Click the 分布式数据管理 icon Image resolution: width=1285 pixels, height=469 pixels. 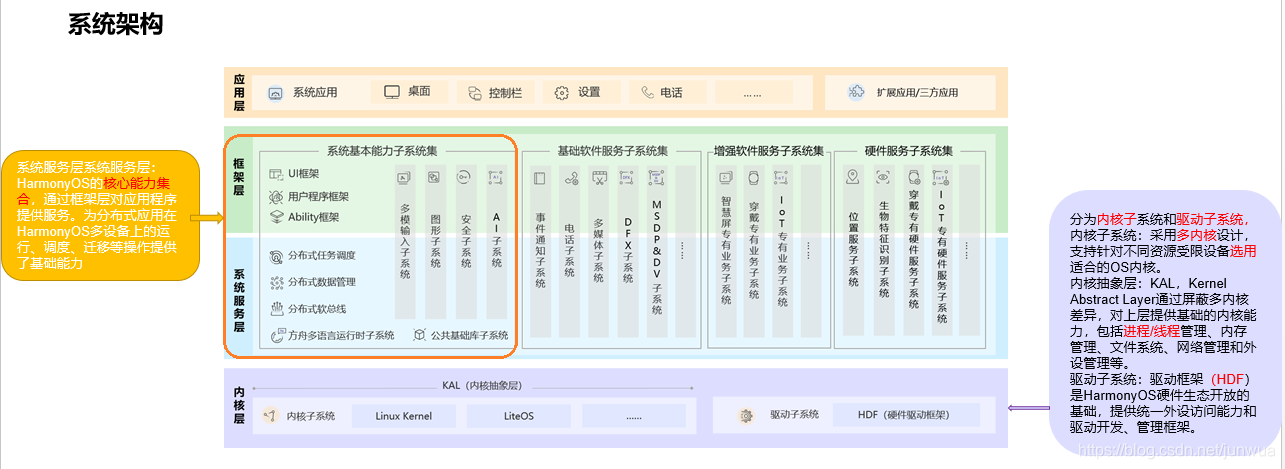(x=277, y=283)
